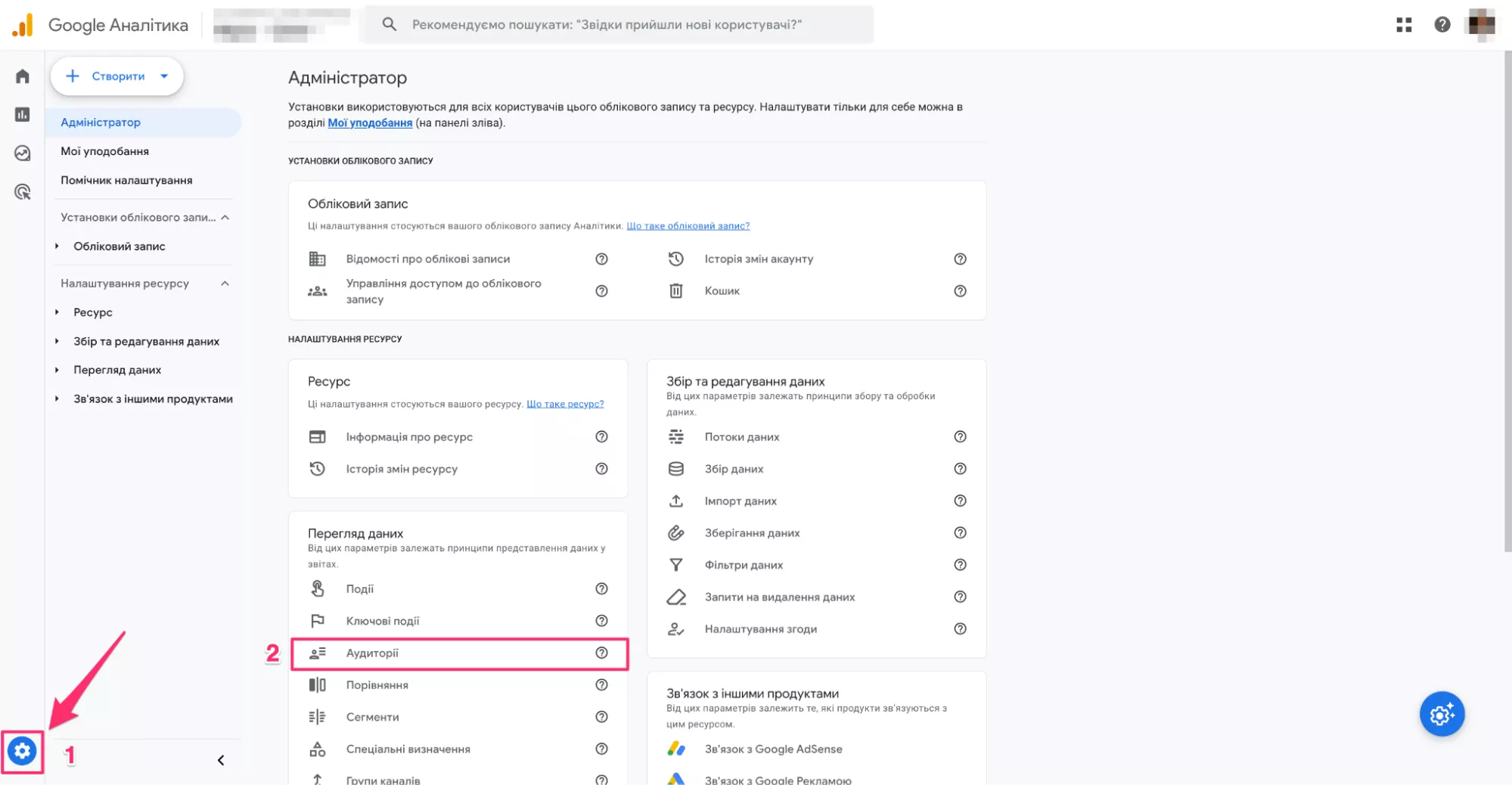Select Помічник налаштування menu item
This screenshot has width=1512, height=785.
[x=126, y=180]
